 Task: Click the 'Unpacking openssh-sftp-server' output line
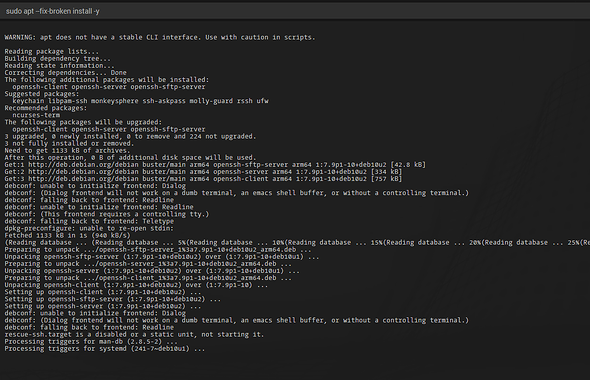[162, 257]
